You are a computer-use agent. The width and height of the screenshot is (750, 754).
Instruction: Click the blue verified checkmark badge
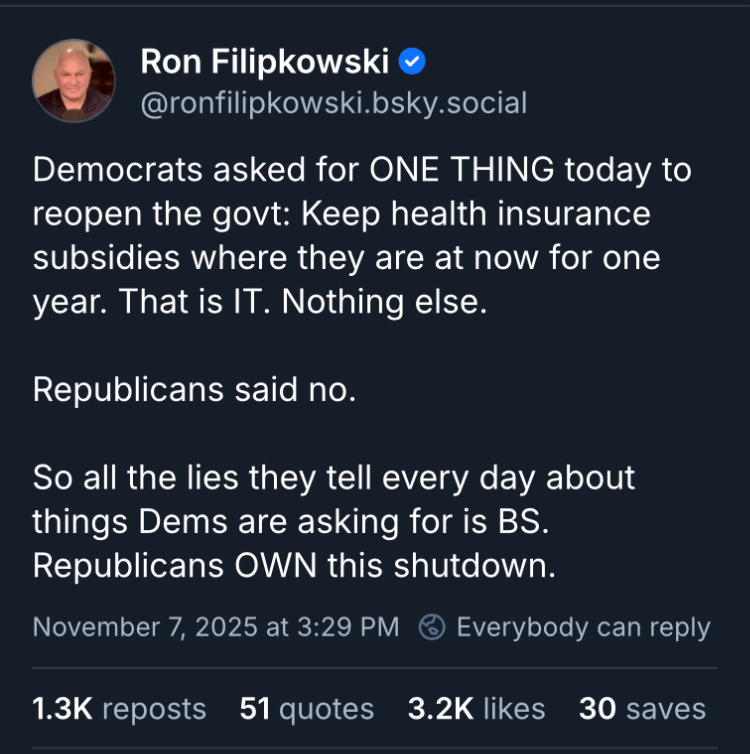[412, 62]
